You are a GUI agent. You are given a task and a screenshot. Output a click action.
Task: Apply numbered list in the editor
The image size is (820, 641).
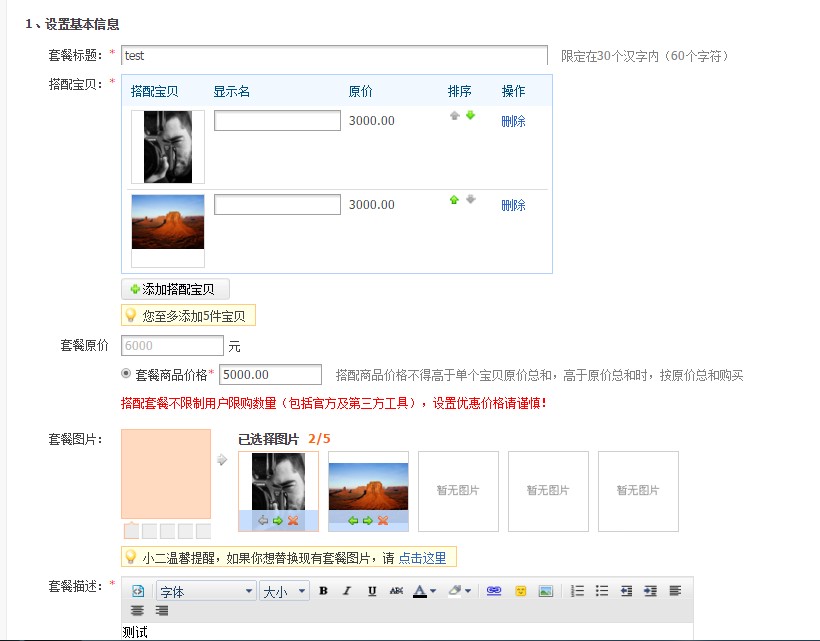click(577, 591)
